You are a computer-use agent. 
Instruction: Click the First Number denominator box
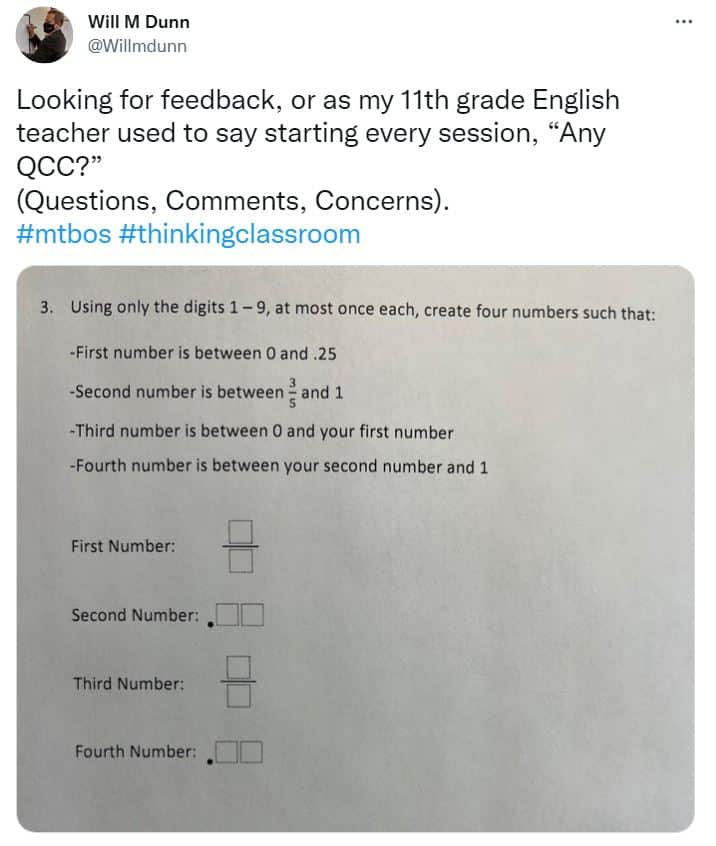click(240, 561)
